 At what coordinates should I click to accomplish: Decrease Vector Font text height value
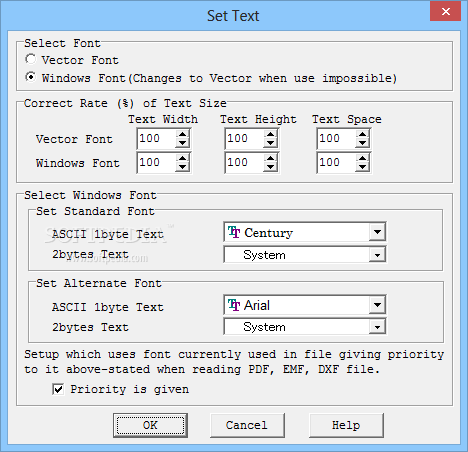click(270, 143)
